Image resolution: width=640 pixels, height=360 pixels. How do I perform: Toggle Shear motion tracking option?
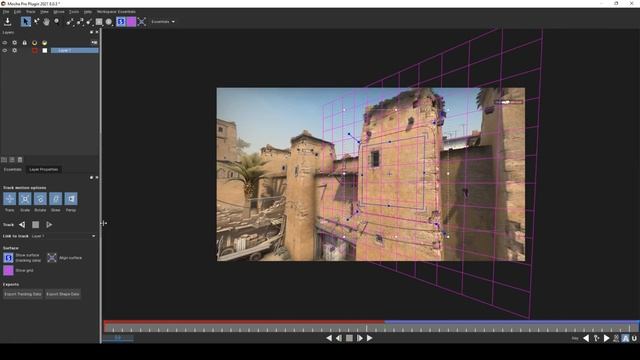point(56,199)
